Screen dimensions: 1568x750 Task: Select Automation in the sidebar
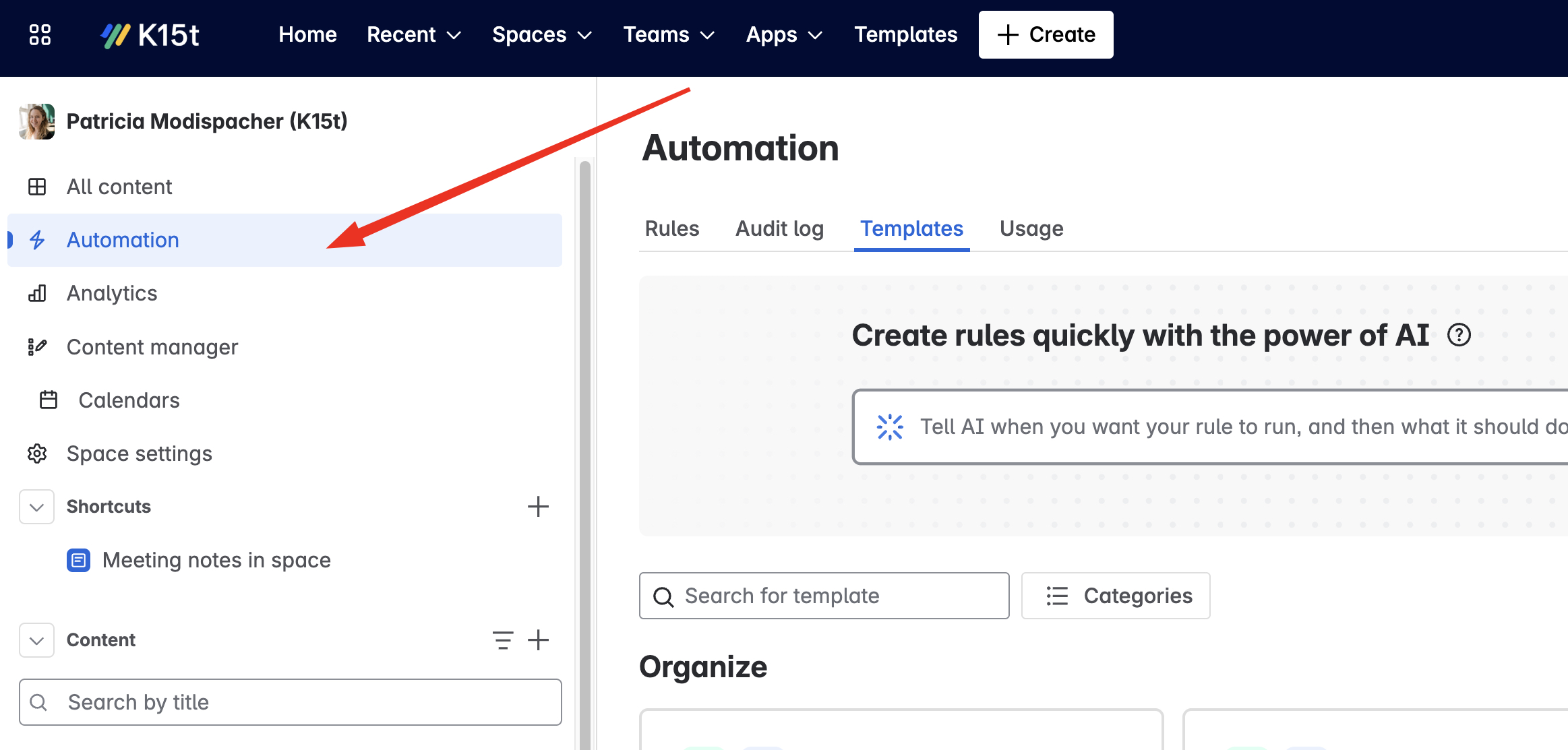[284, 240]
